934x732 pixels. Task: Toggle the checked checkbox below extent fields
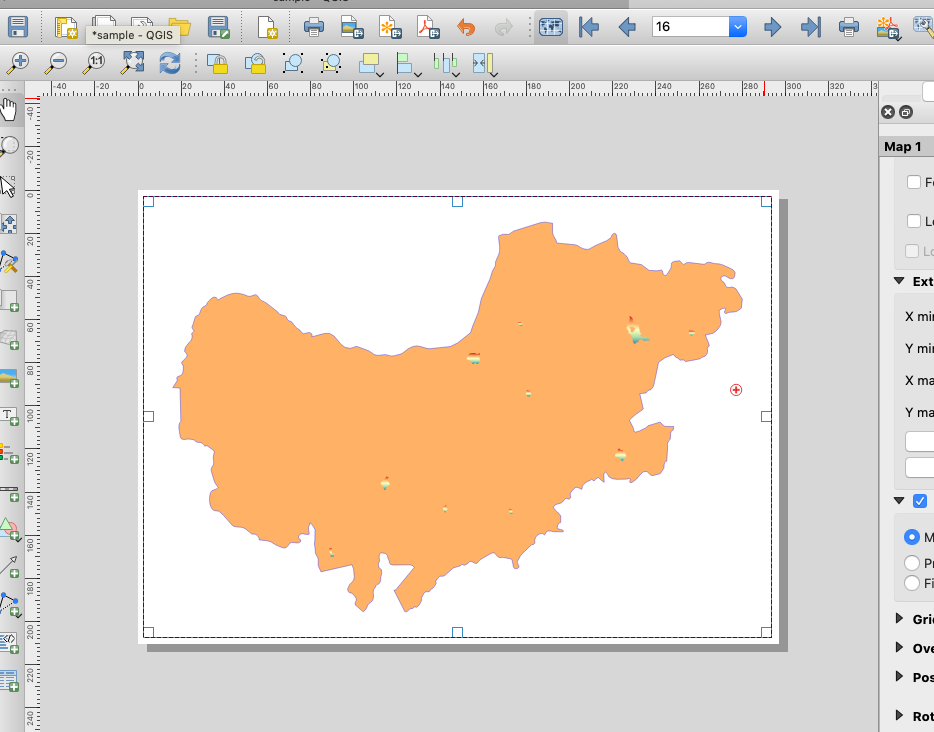tap(920, 501)
